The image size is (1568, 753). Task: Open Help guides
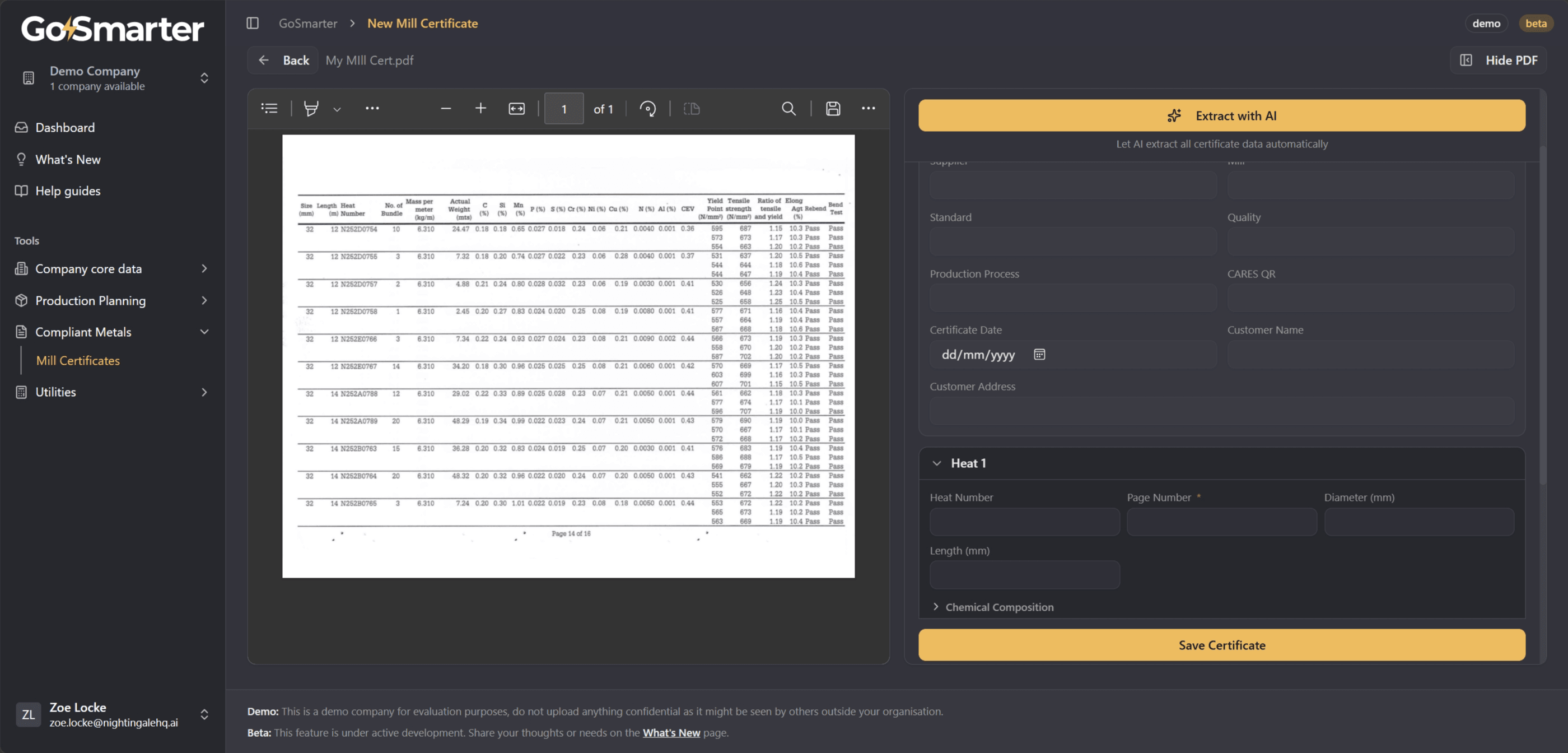point(68,190)
